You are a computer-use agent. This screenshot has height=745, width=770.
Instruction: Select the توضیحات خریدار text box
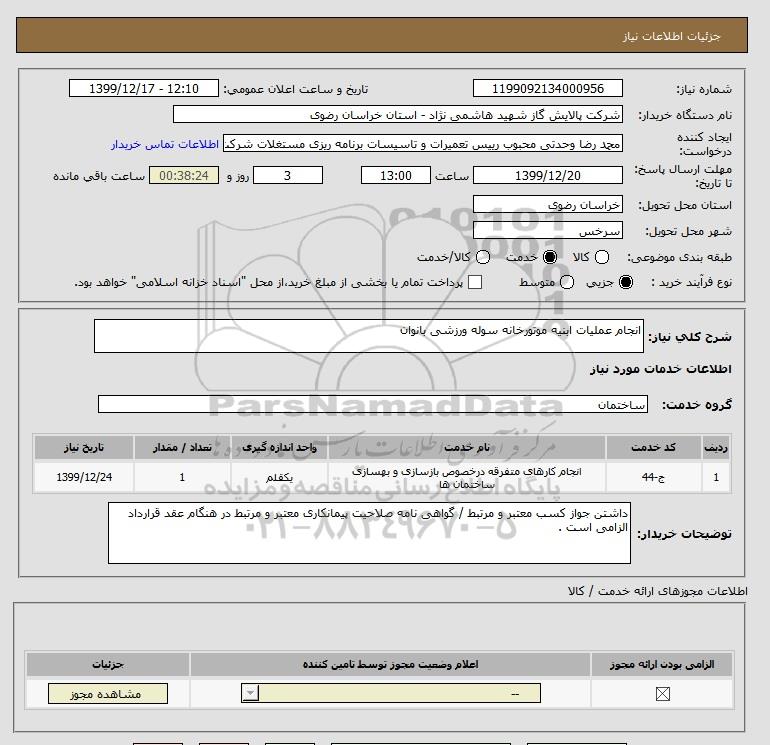pos(369,533)
